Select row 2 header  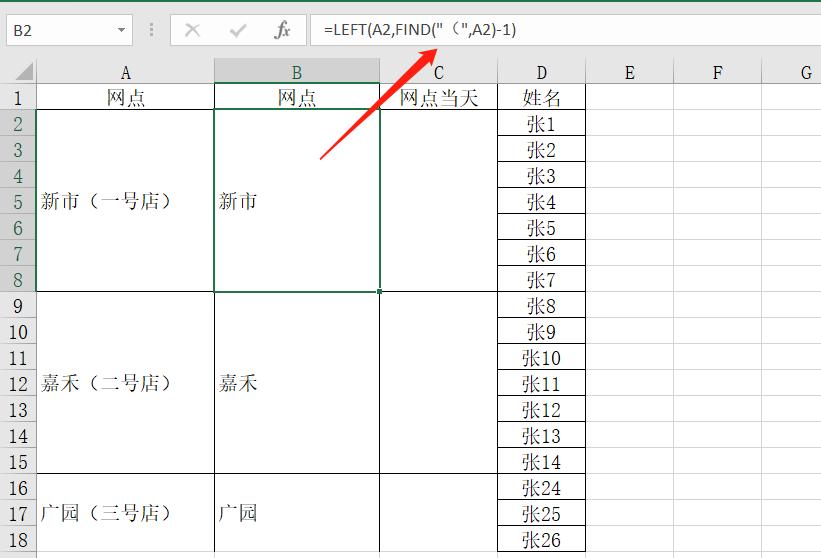point(18,124)
